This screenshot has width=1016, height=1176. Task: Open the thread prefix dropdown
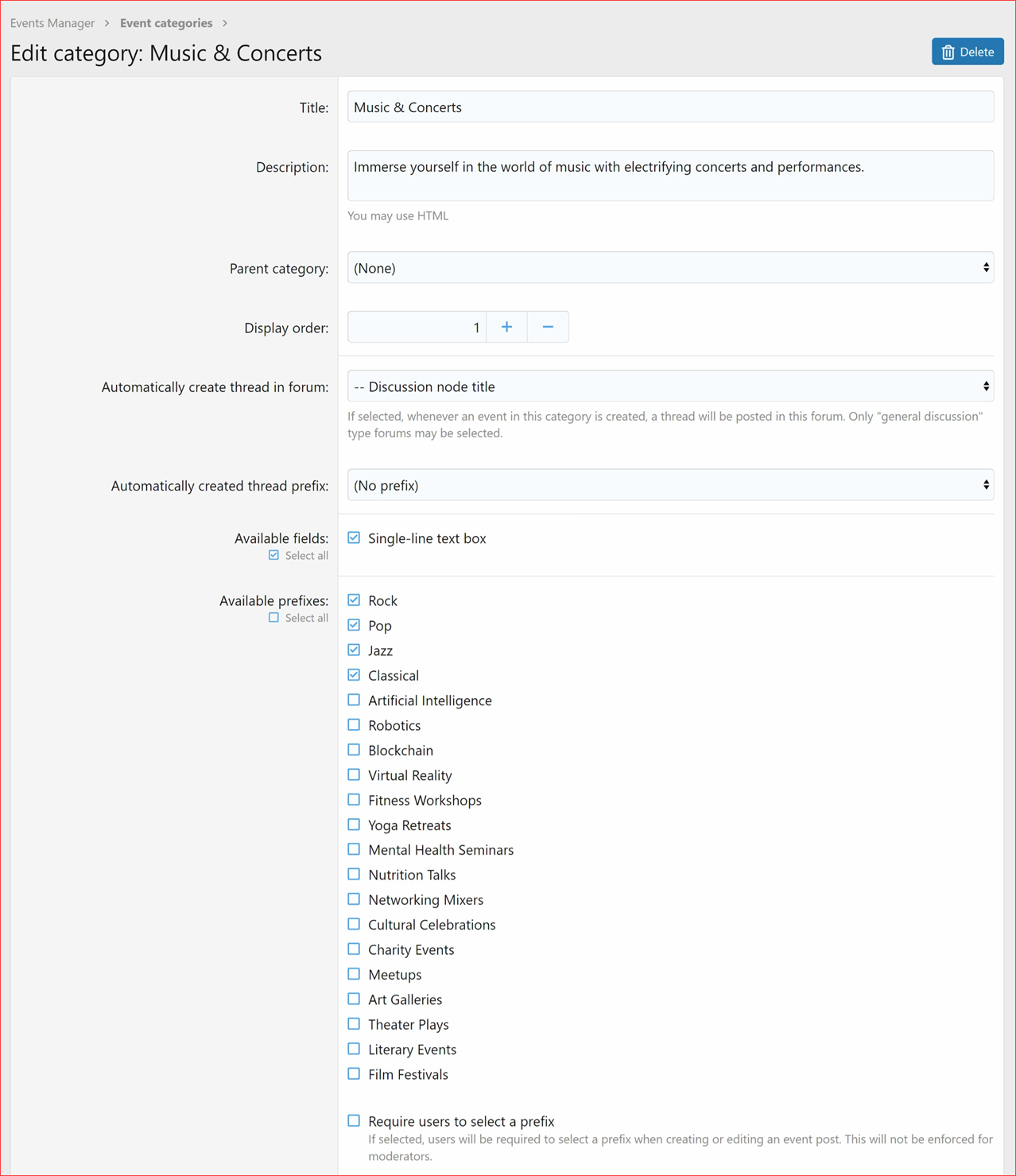pos(669,484)
